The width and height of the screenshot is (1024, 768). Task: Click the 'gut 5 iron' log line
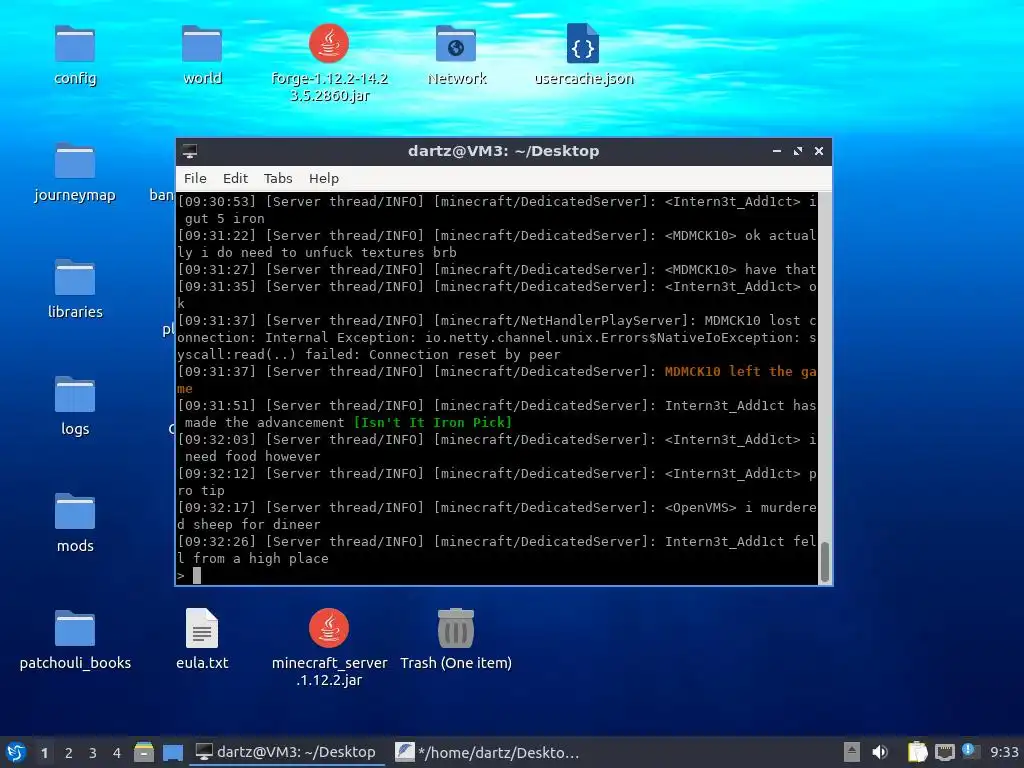(225, 219)
